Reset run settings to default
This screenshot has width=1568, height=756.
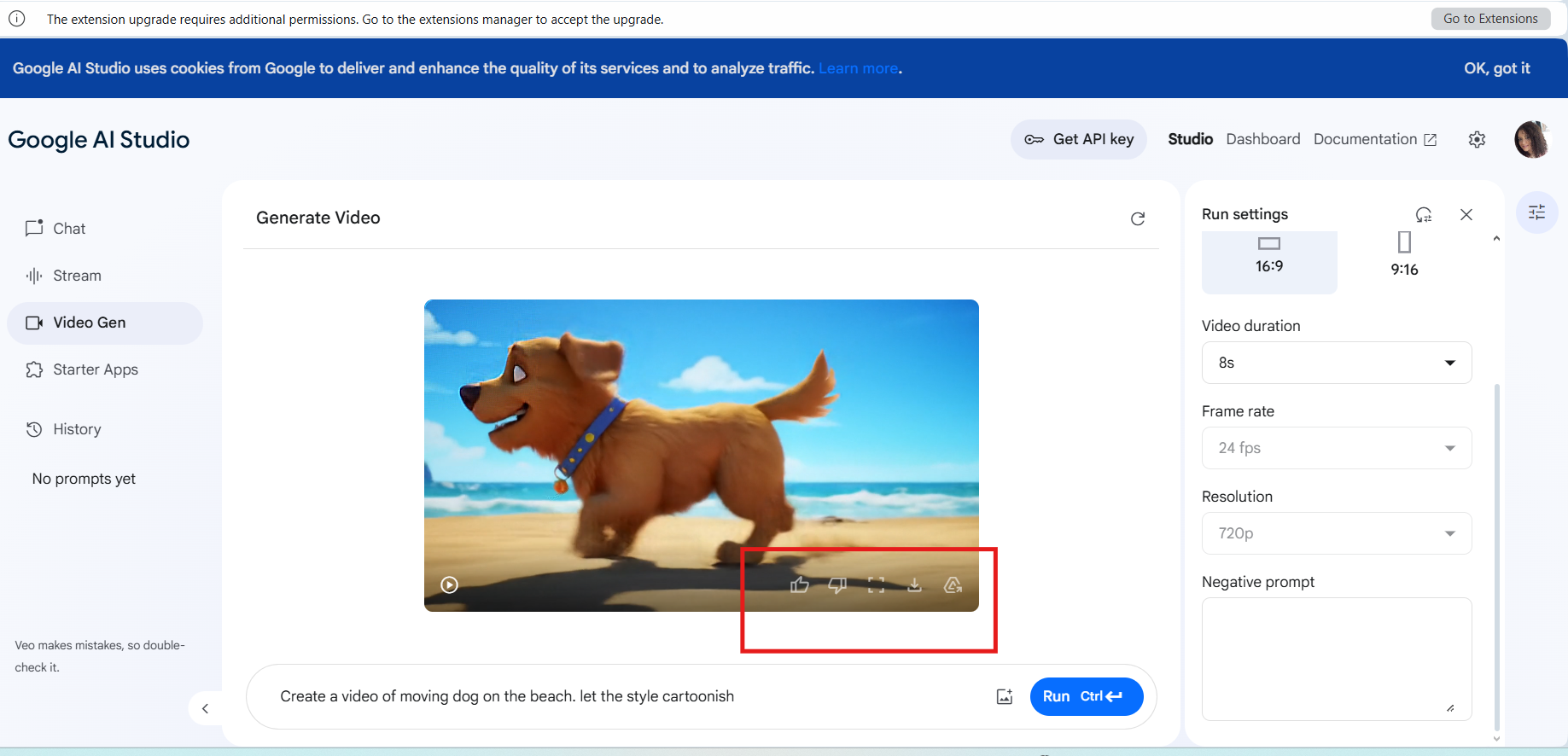(1423, 214)
